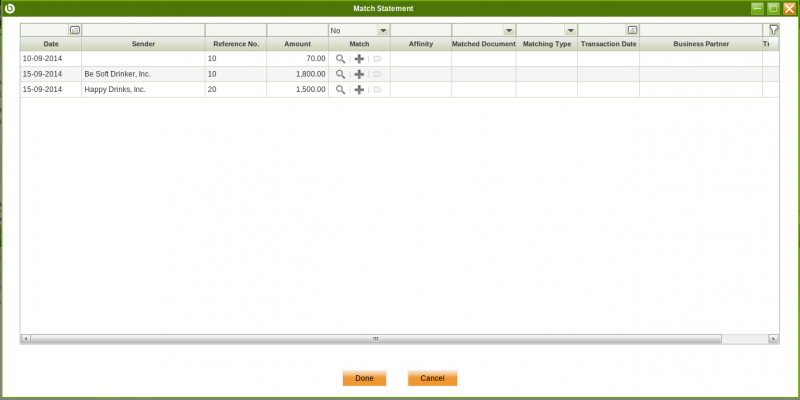
Task: Sort by Date column header
Action: click(x=51, y=44)
